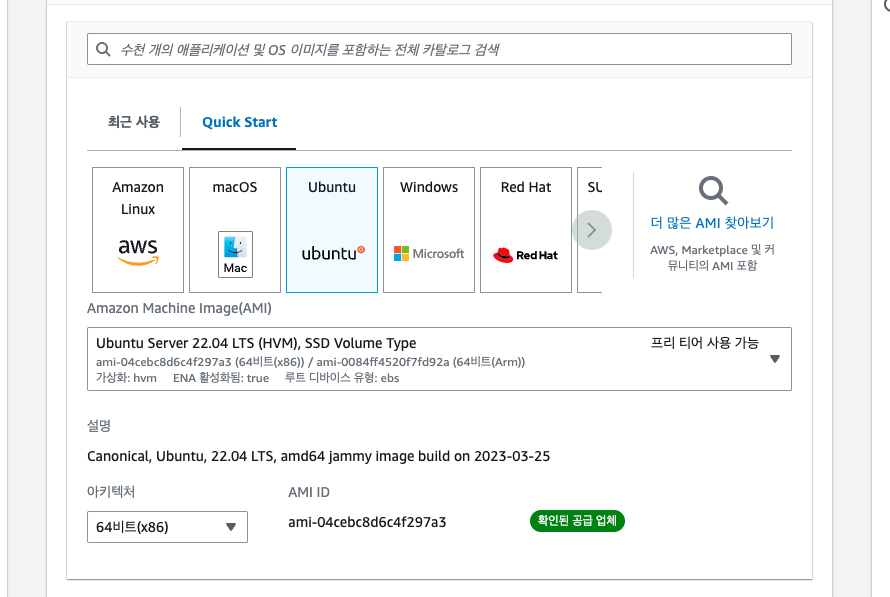Click the ubuntu logo
Screen dimensions: 890x597
pyautogui.click(x=333, y=253)
